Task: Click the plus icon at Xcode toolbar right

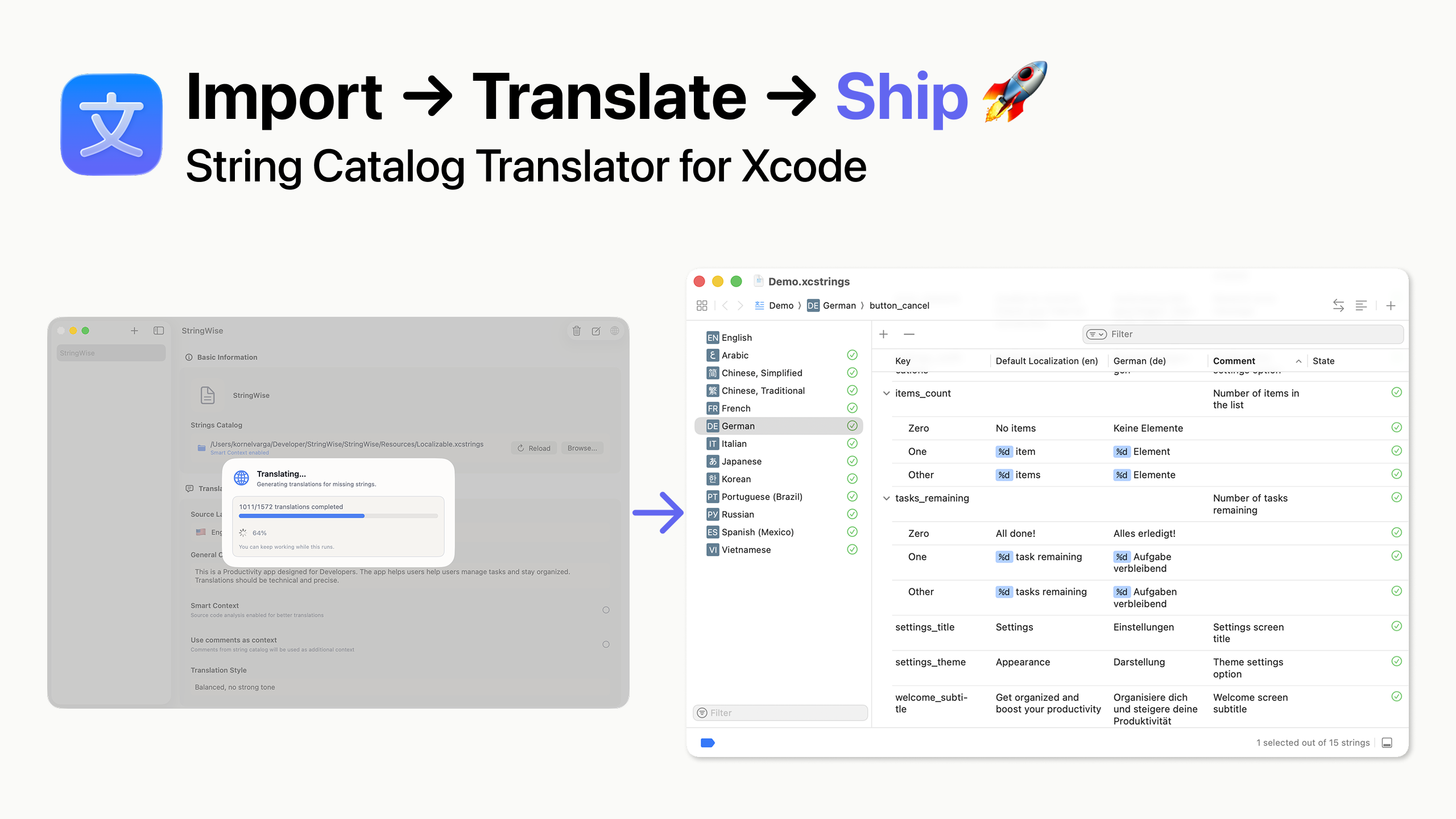Action: pos(1391,305)
